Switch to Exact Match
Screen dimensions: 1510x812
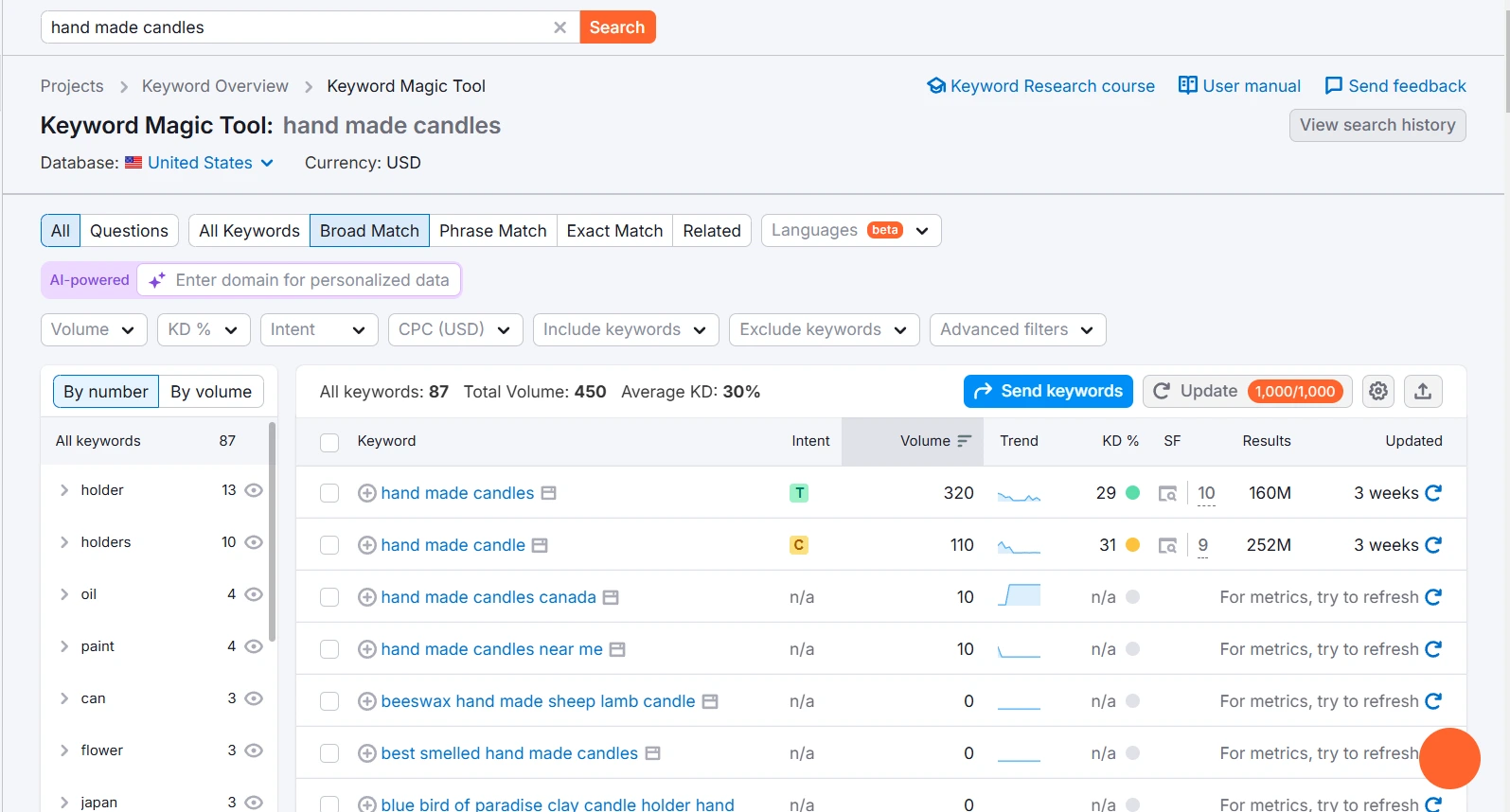click(x=614, y=231)
